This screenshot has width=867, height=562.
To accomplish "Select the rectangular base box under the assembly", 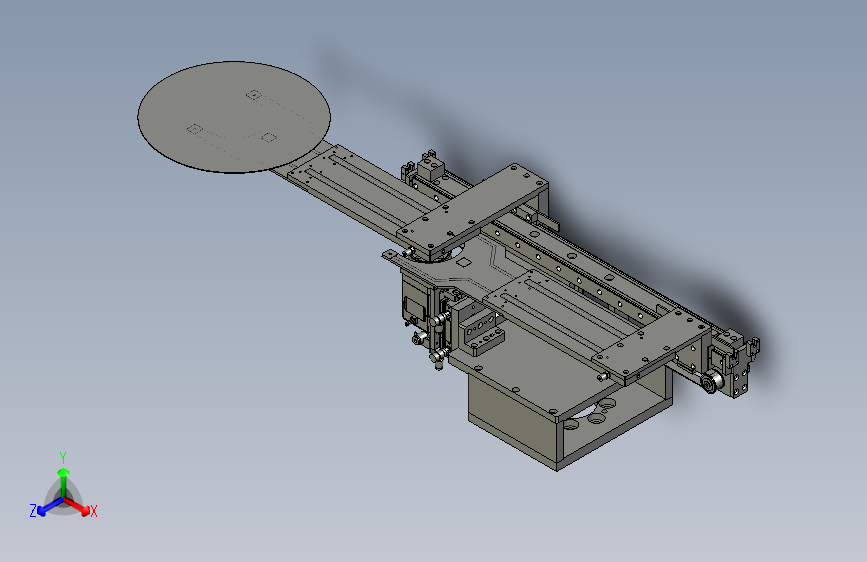I will point(570,420).
